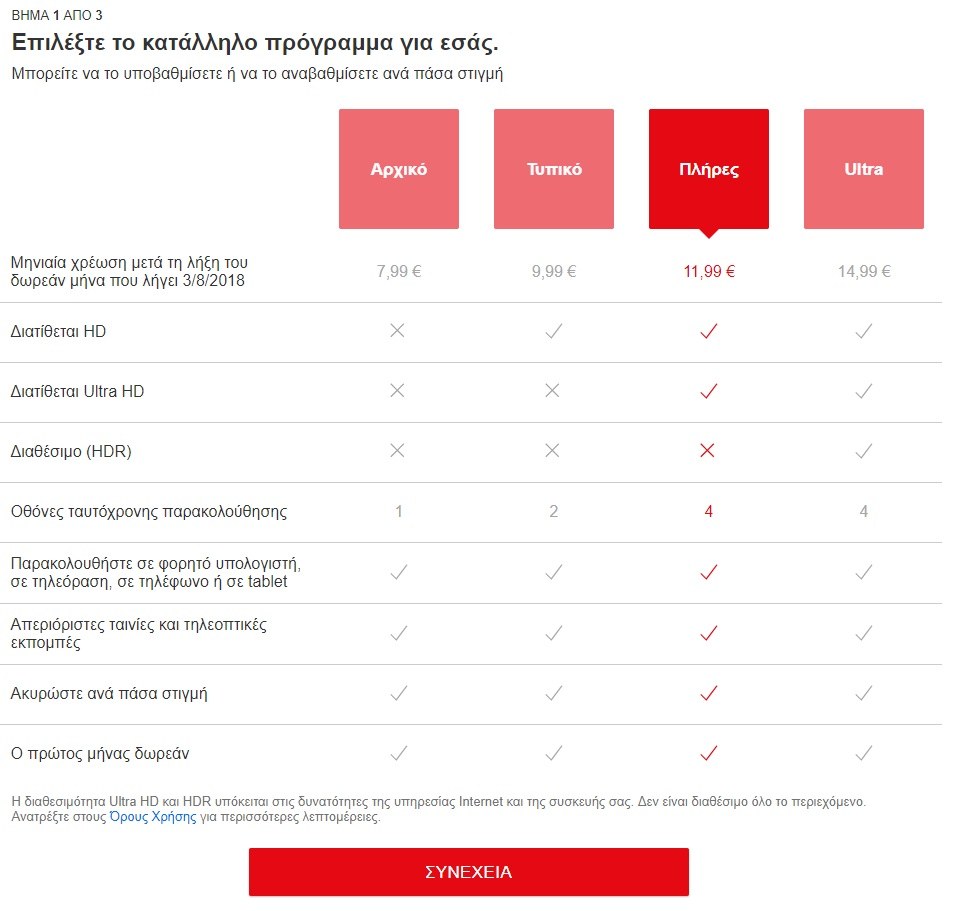Viewport: 953px width, 911px height.
Task: Click the red X in HDR row
Action: pyautogui.click(x=709, y=451)
